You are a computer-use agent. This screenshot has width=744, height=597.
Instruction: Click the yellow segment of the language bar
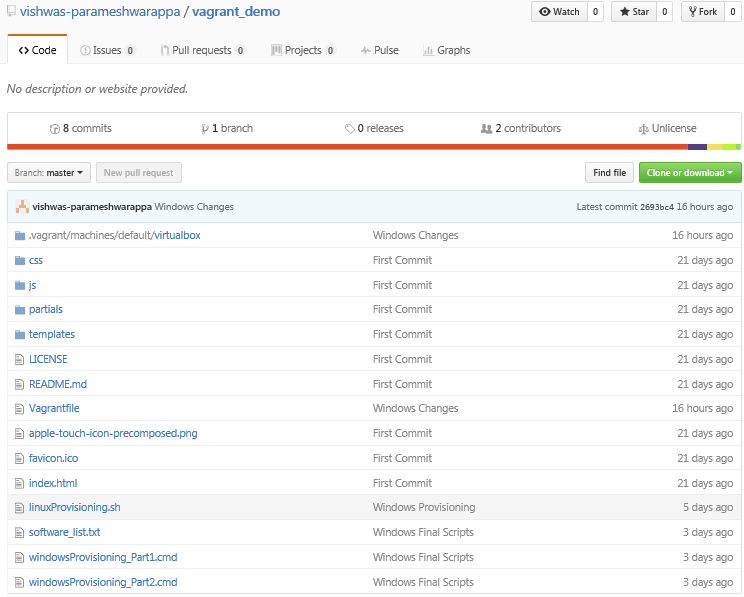click(715, 147)
